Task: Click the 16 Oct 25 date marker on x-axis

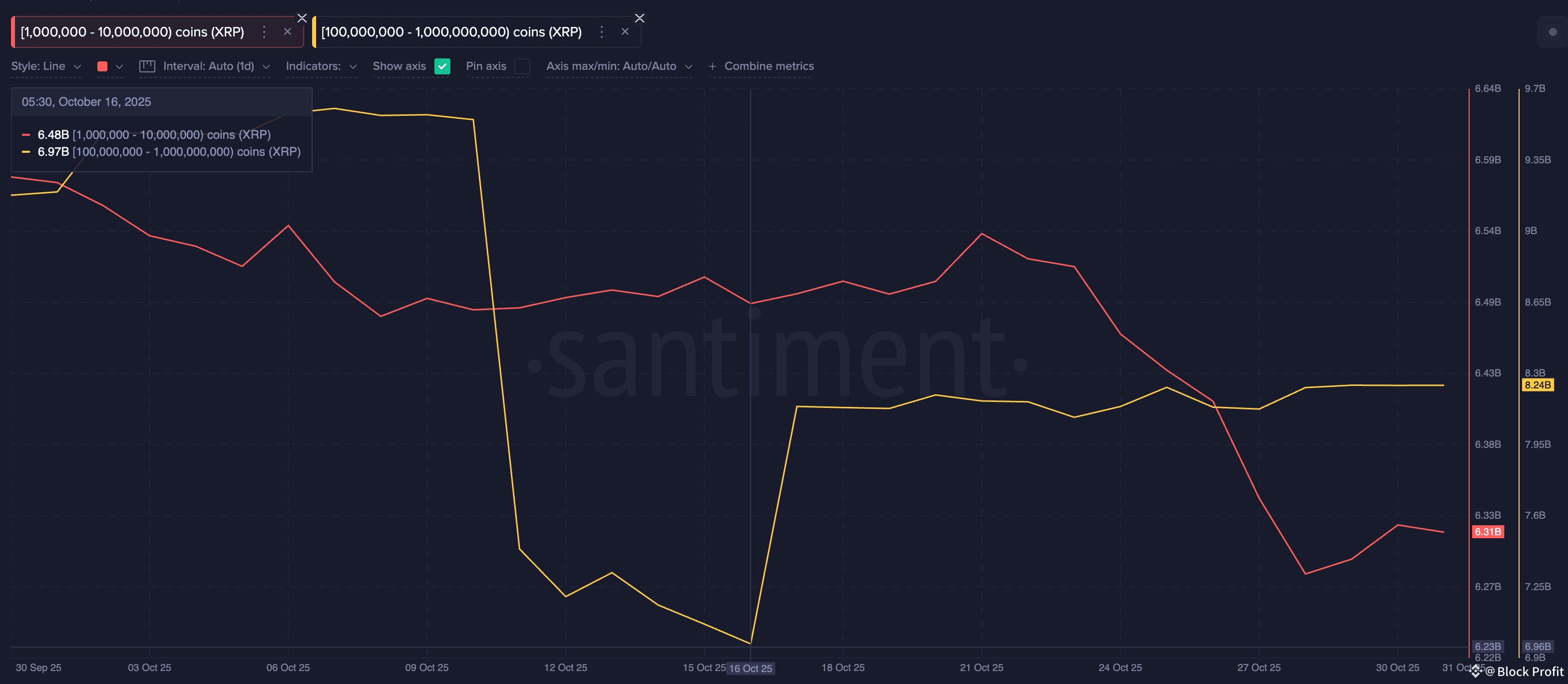Action: (750, 668)
